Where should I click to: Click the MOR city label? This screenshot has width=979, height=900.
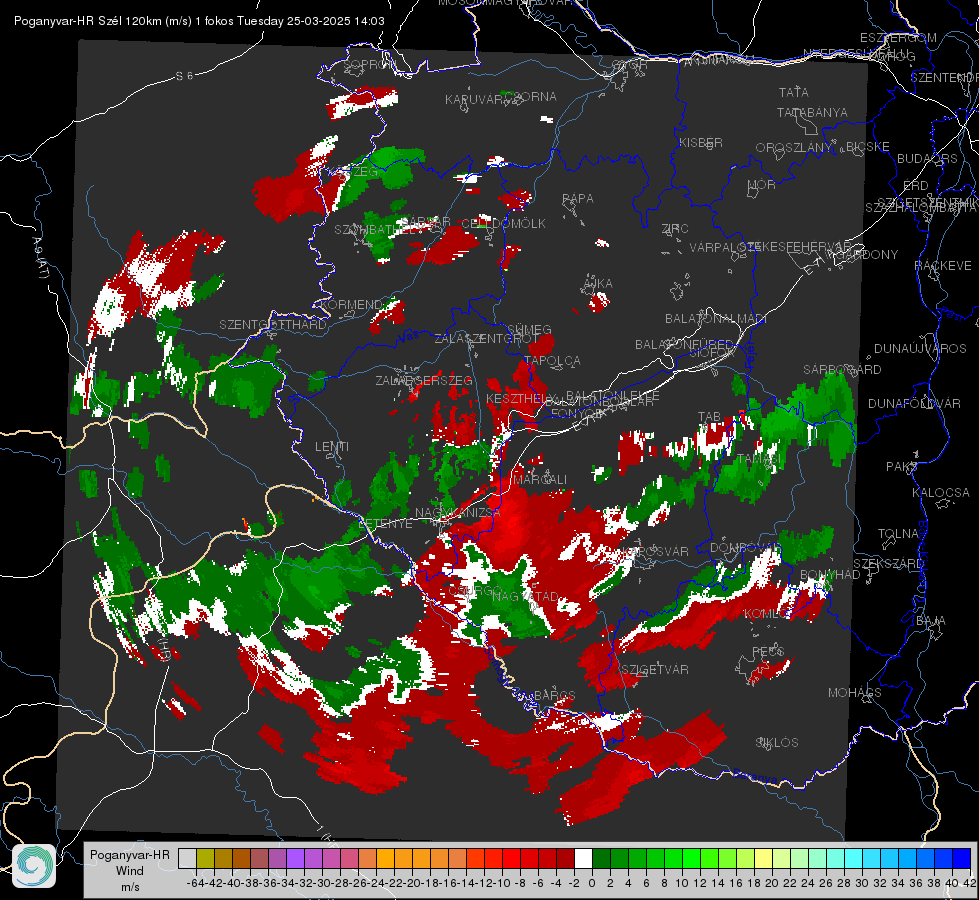click(x=762, y=184)
